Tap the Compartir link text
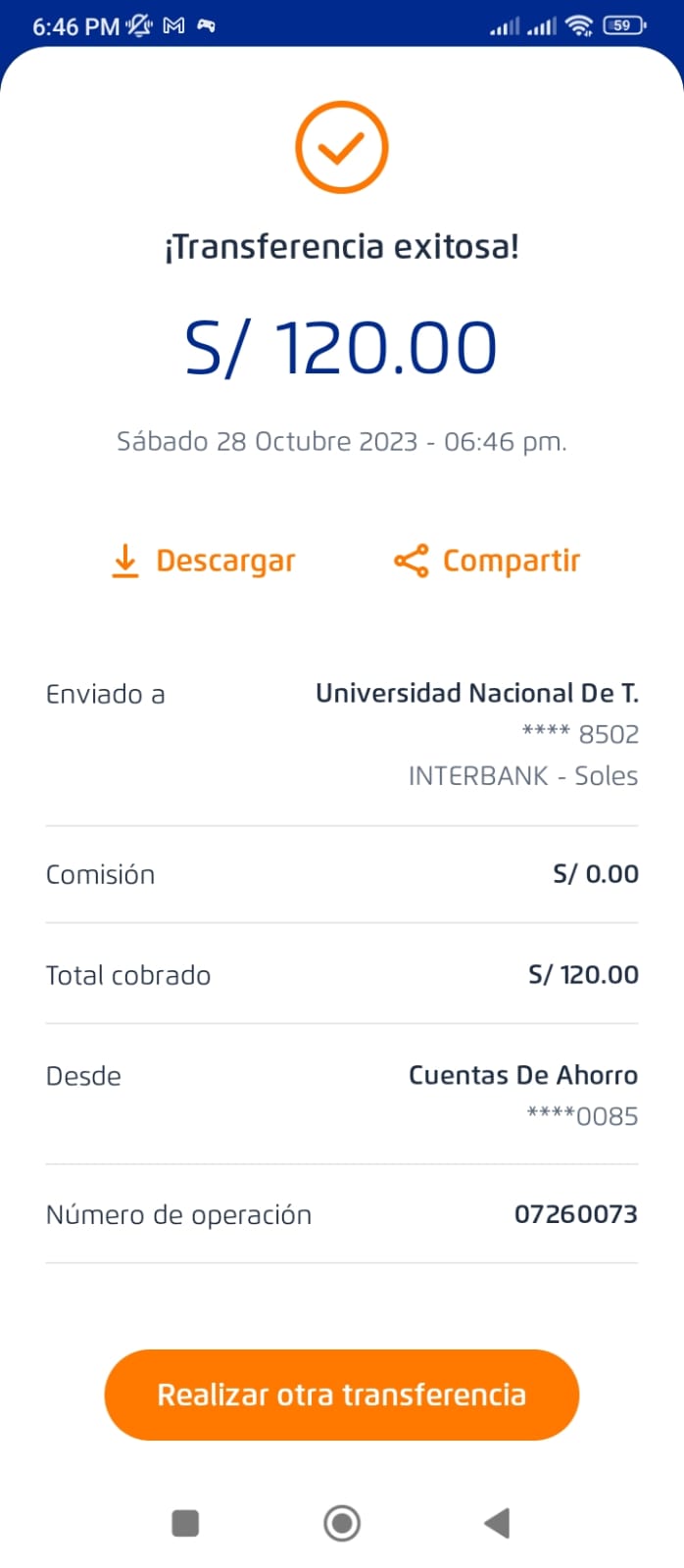 coord(512,561)
